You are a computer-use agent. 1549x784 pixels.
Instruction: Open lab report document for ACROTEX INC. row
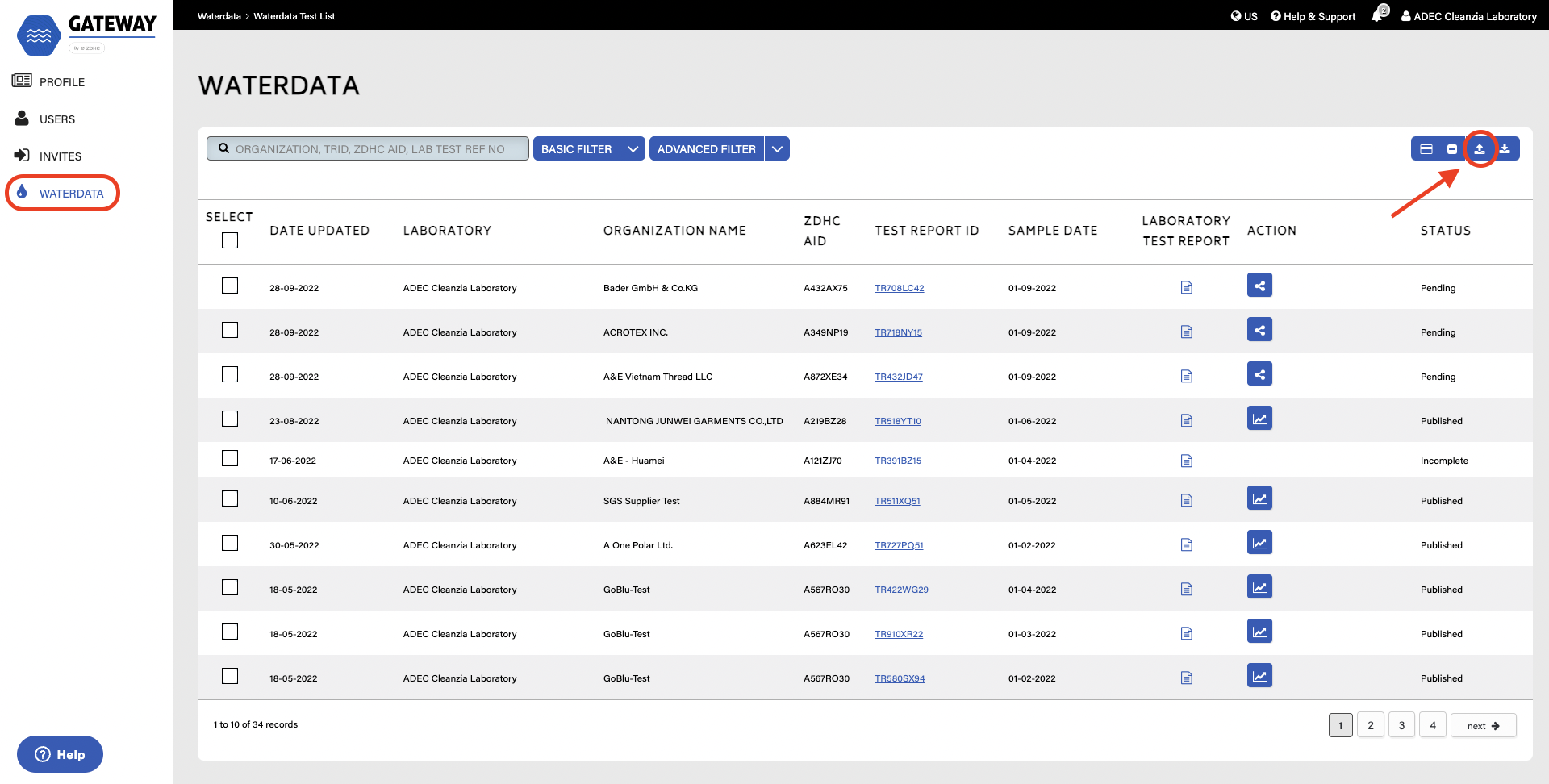point(1187,332)
